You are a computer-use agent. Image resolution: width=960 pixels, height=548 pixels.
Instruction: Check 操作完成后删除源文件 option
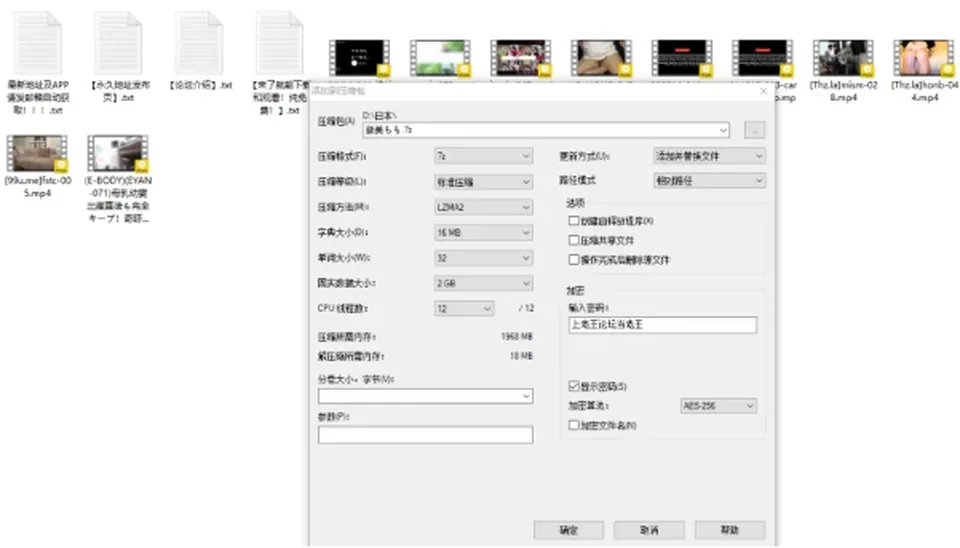pos(574,260)
